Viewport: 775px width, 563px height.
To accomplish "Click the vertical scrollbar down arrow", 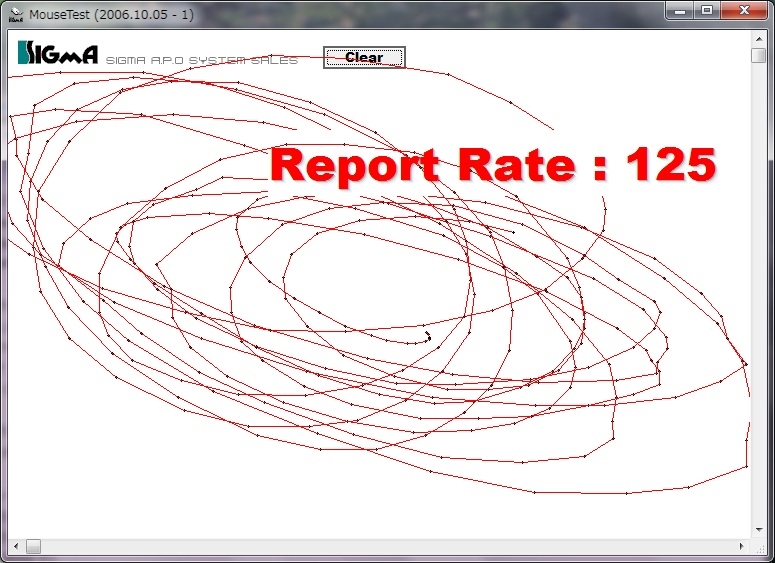I will pos(758,529).
